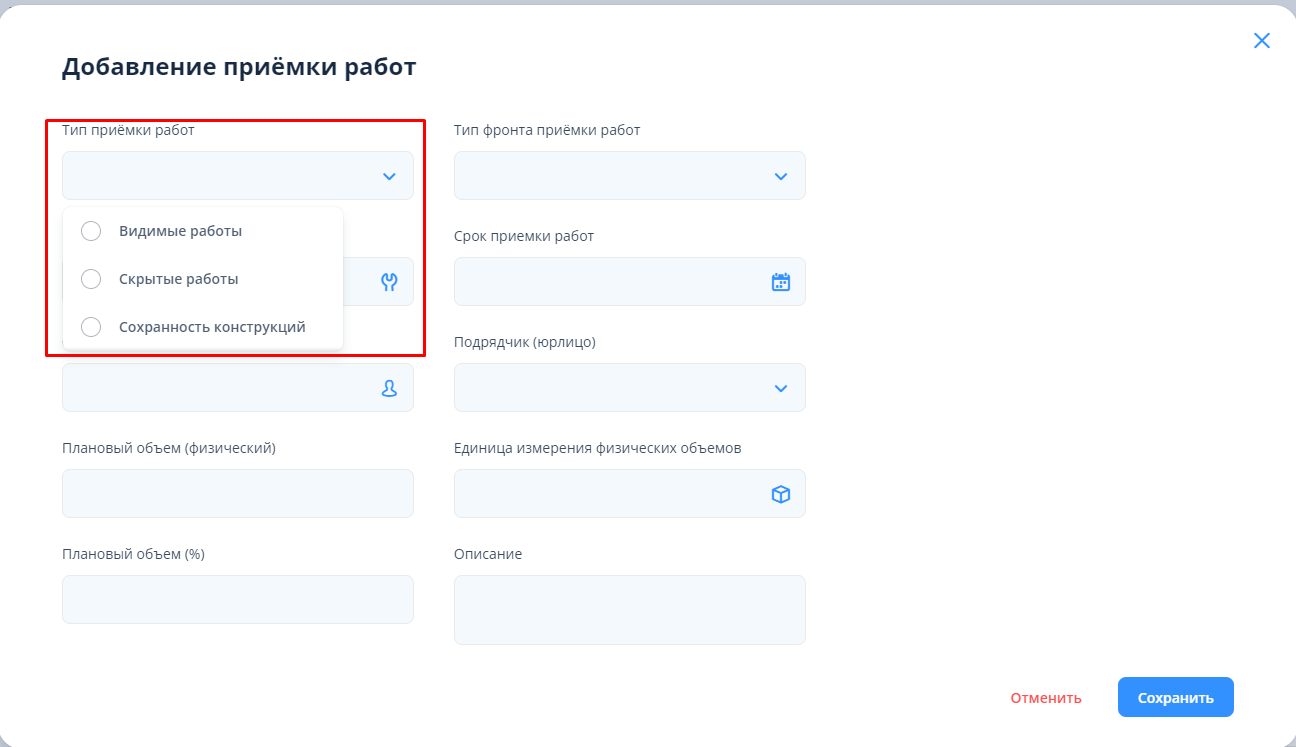Viewport: 1296px width, 747px height.
Task: Click the person icon in the field
Action: click(x=389, y=388)
